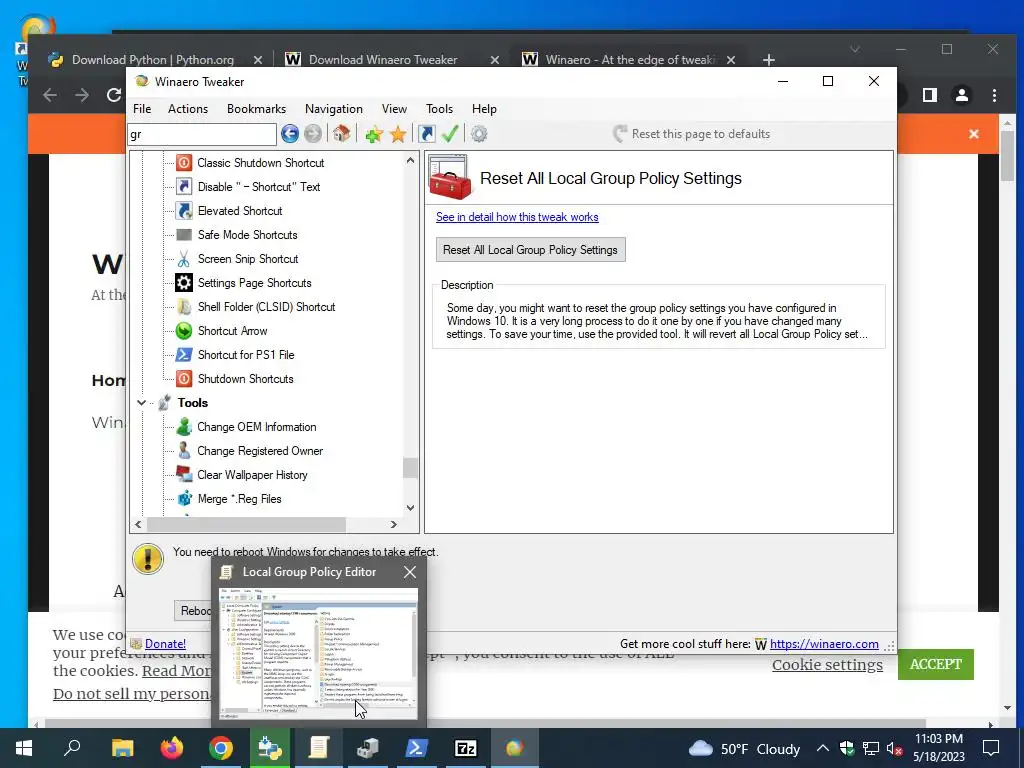Image resolution: width=1024 pixels, height=768 pixels.
Task: Open File Explorer from the taskbar
Action: pos(123,748)
